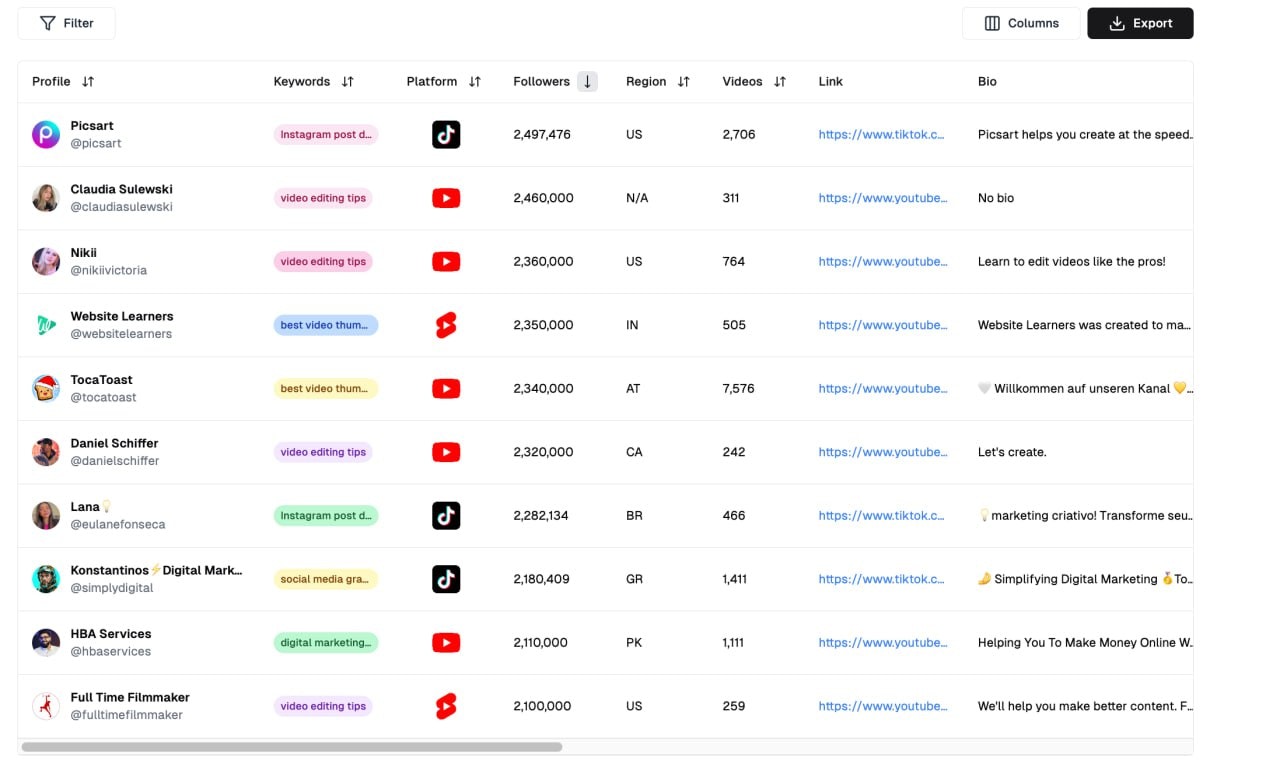The height and width of the screenshot is (768, 1280).
Task: Click Picsart 'Instagram post d...' keyword tag
Action: (x=326, y=134)
